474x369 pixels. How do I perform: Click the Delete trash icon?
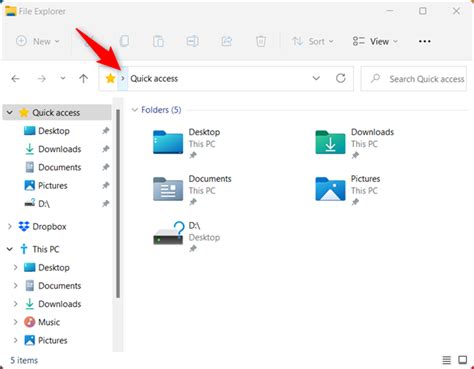click(261, 41)
